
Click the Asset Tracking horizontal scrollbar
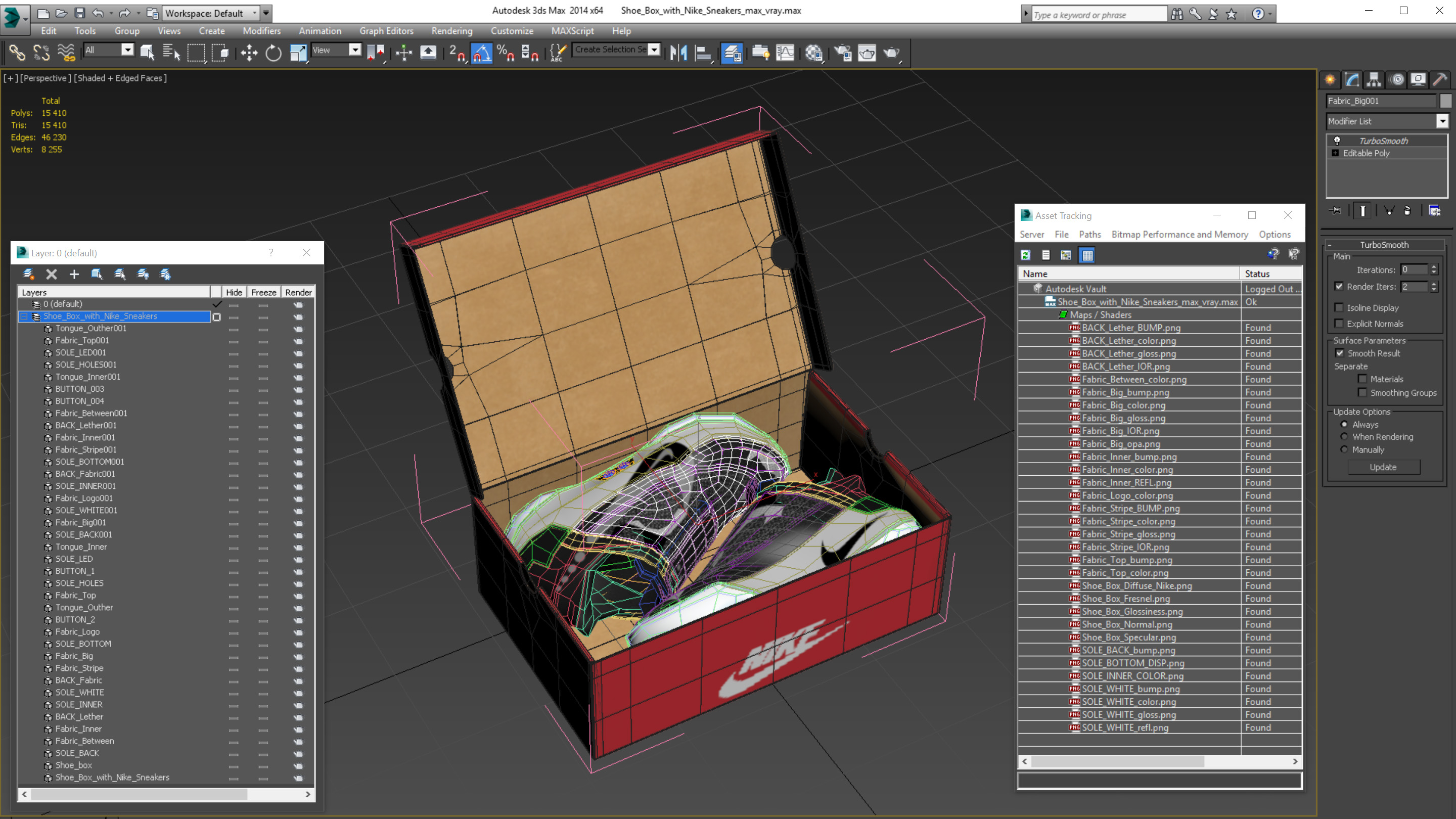(1117, 761)
